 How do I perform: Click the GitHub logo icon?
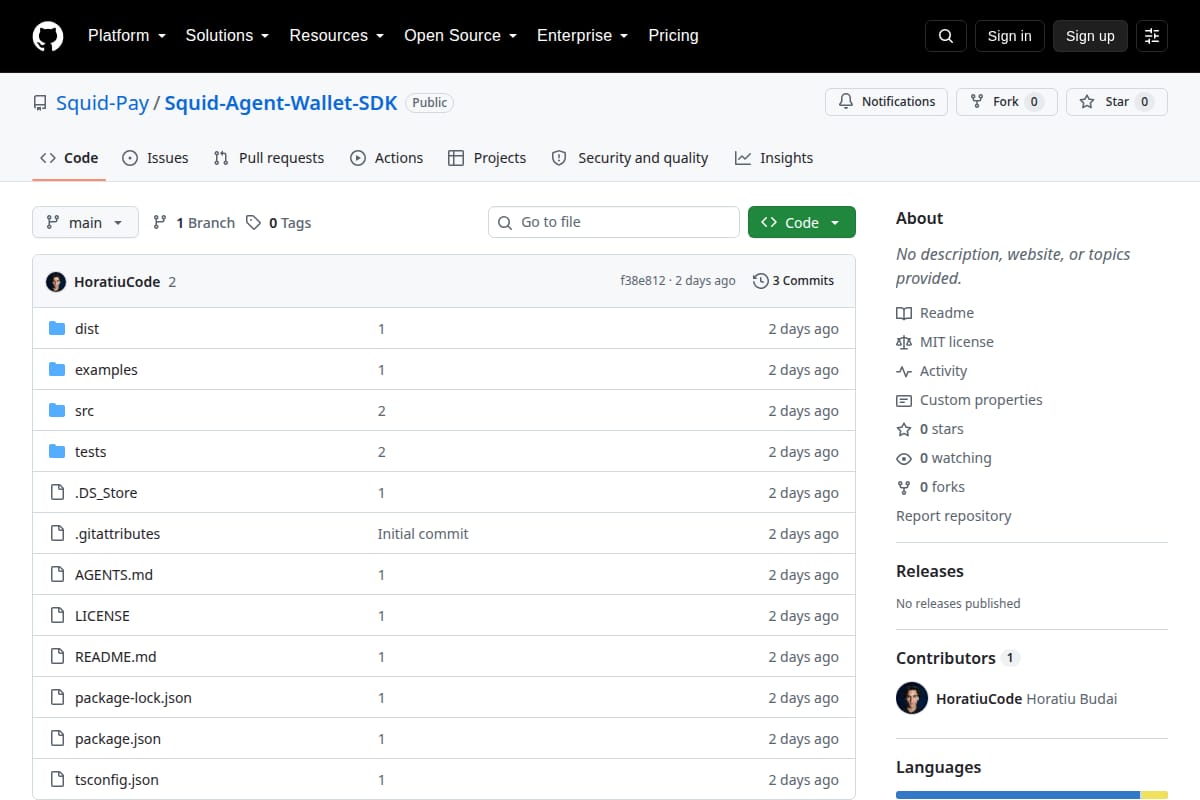[x=48, y=36]
